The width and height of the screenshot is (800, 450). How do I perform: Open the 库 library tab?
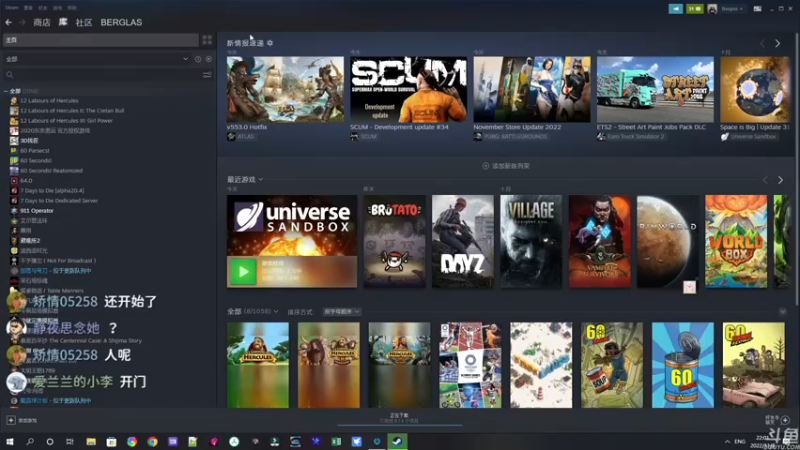coord(63,22)
